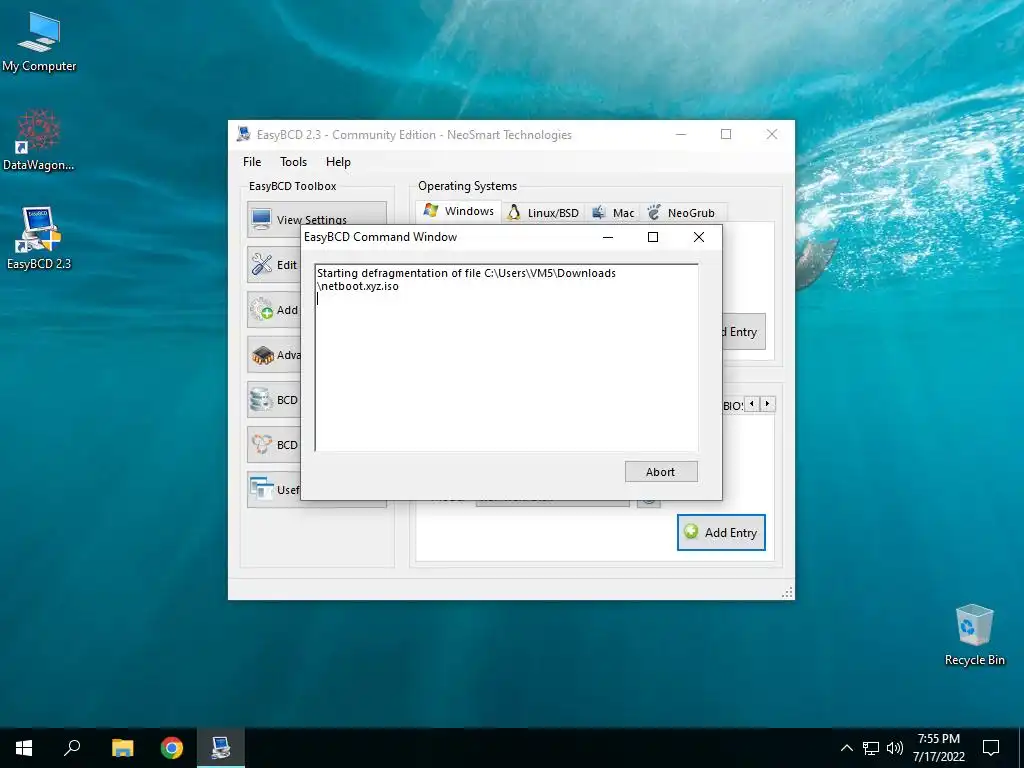Open taskbar search magnifier
Screen dimensions: 1024x768
[72, 748]
